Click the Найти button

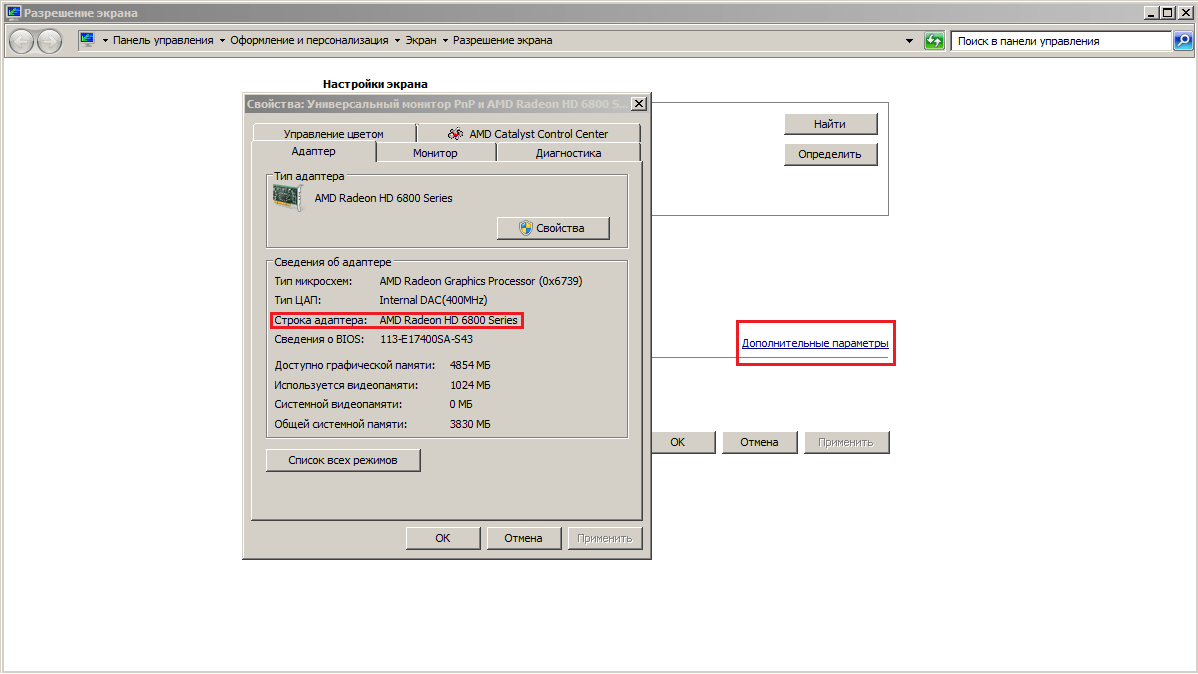point(831,124)
